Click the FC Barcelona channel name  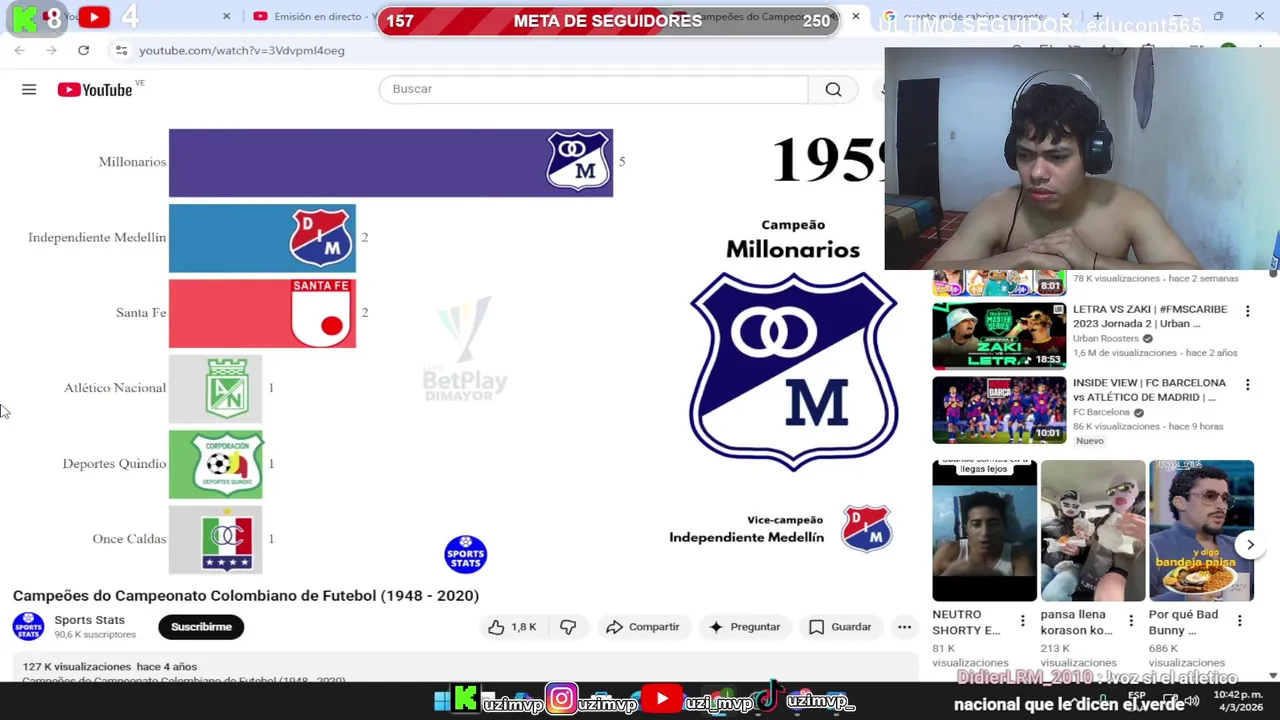1101,412
